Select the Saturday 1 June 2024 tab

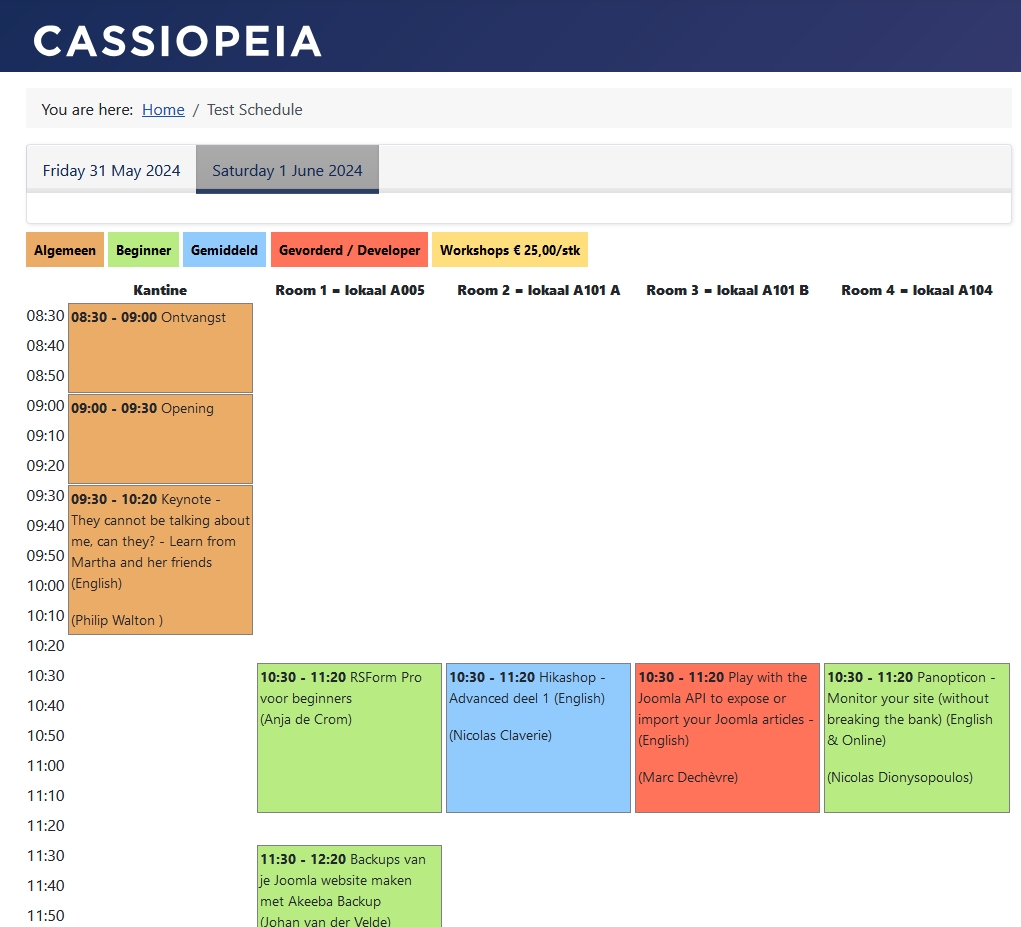(287, 170)
